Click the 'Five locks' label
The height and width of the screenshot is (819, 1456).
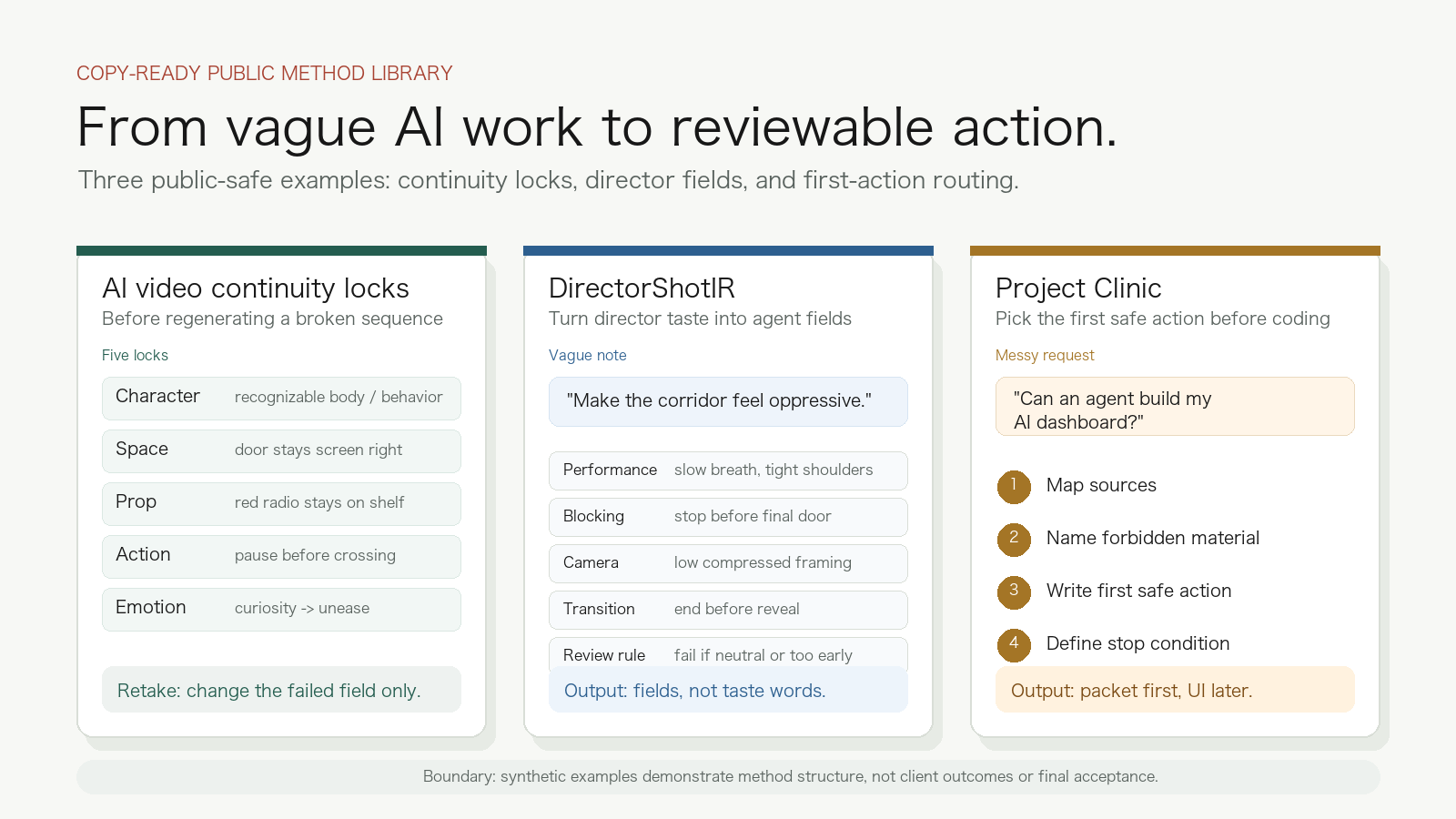click(135, 355)
